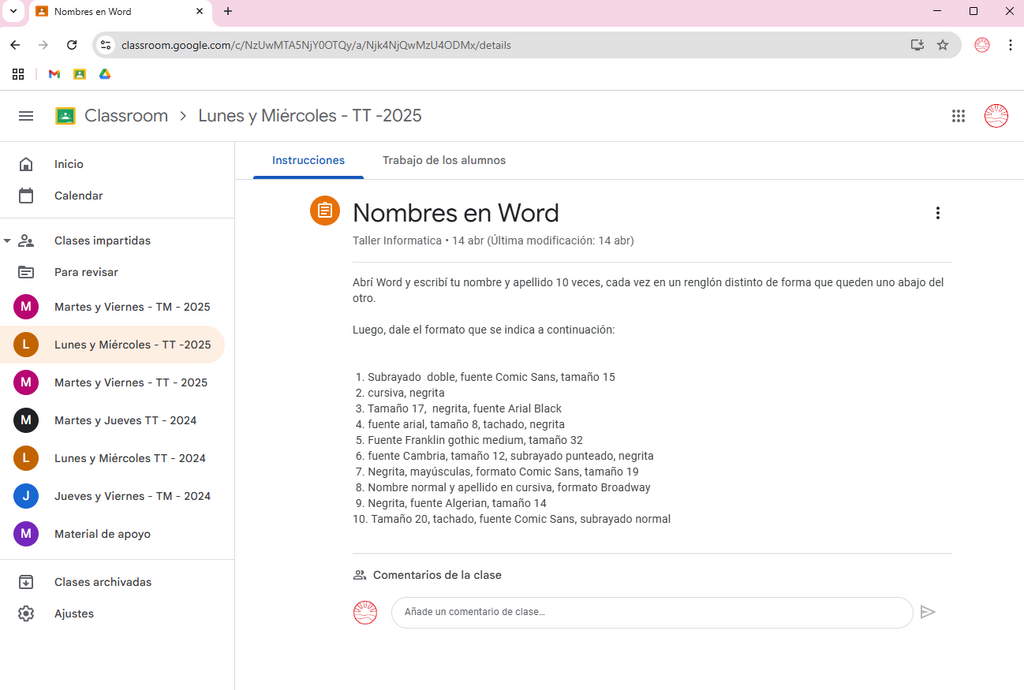1024x690 pixels.
Task: Open the tab search dropdown arrow
Action: point(13,11)
